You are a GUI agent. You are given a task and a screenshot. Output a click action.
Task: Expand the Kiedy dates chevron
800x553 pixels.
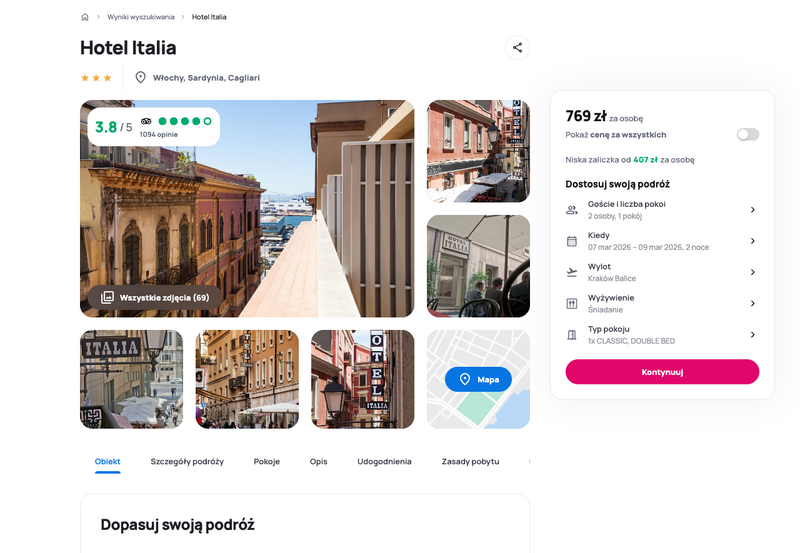point(753,241)
